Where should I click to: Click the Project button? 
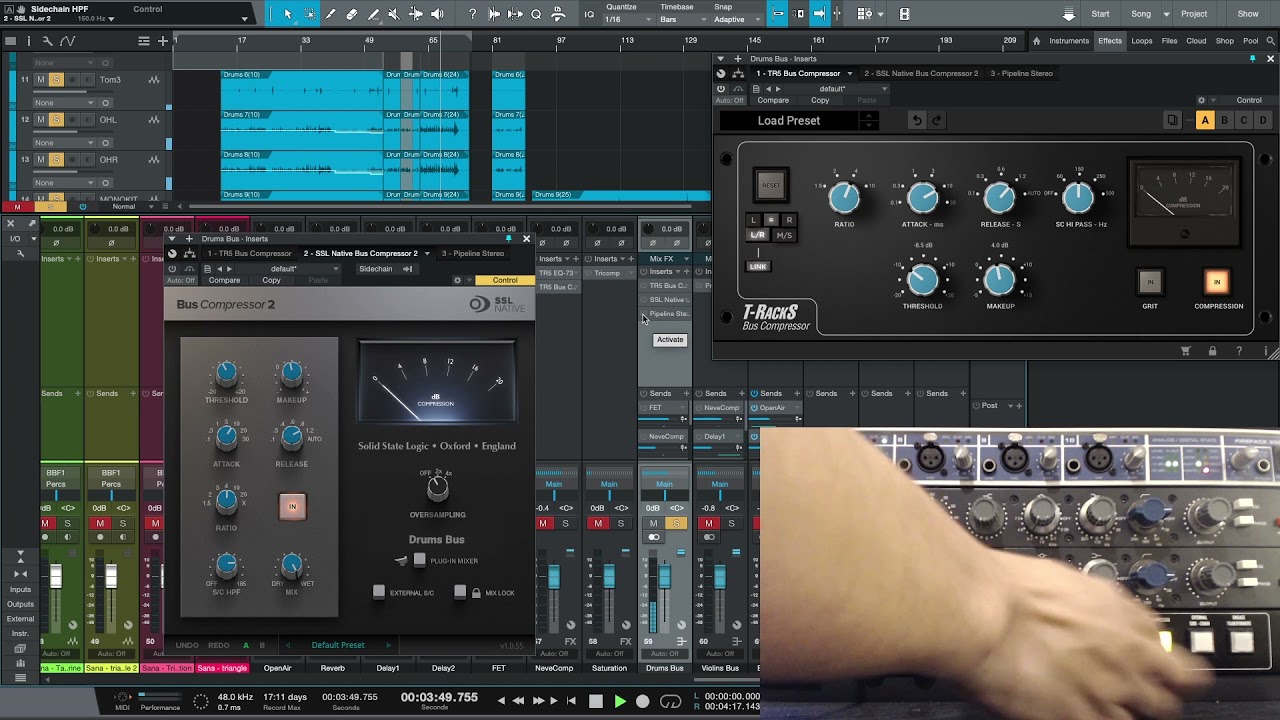pyautogui.click(x=1194, y=14)
